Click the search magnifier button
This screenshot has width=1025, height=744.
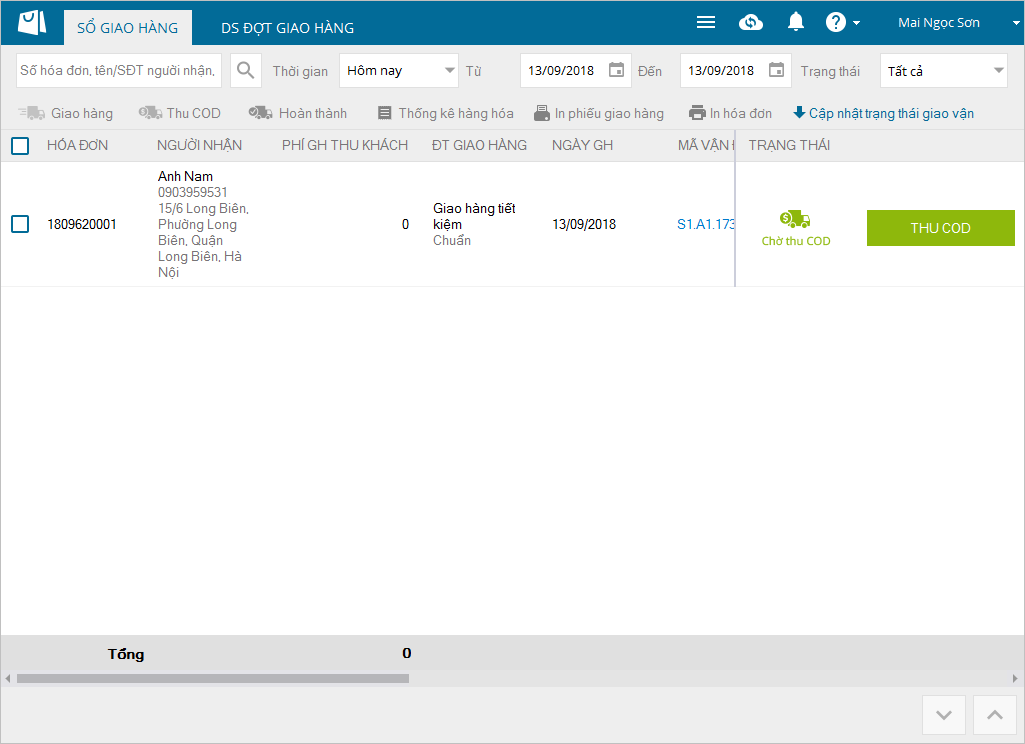[x=246, y=70]
